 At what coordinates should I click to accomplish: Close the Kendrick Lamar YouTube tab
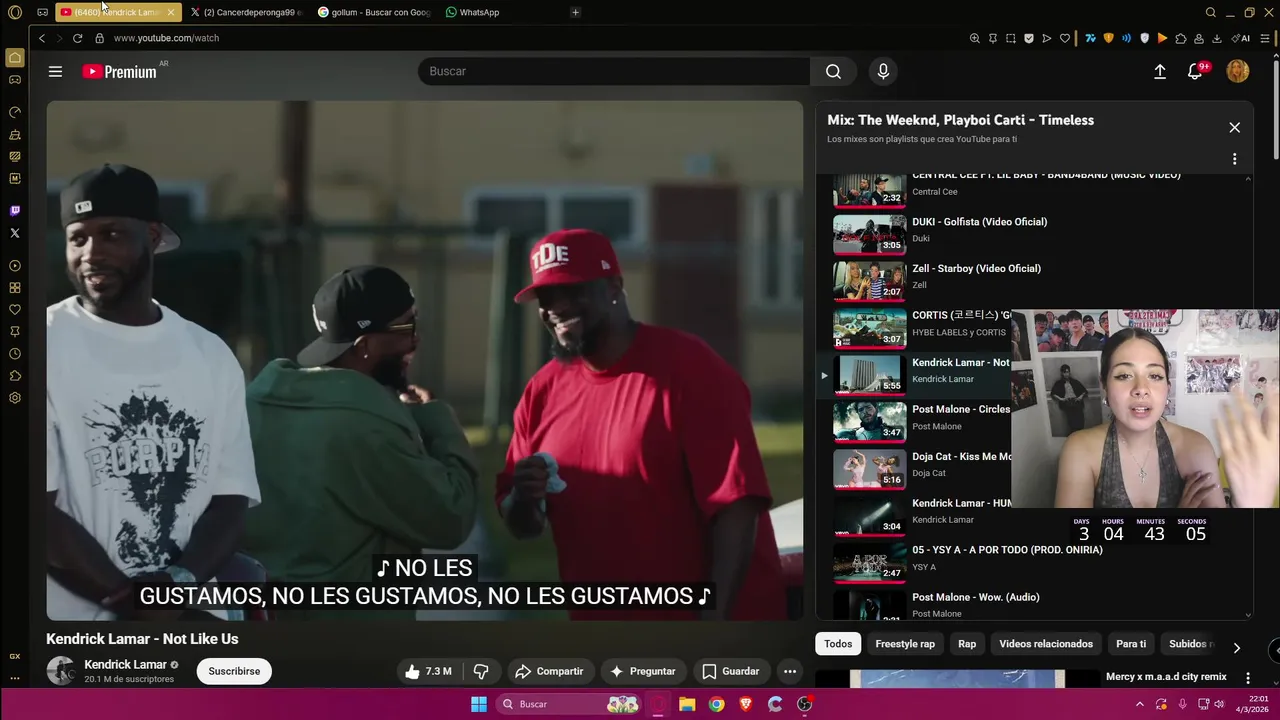click(x=171, y=12)
